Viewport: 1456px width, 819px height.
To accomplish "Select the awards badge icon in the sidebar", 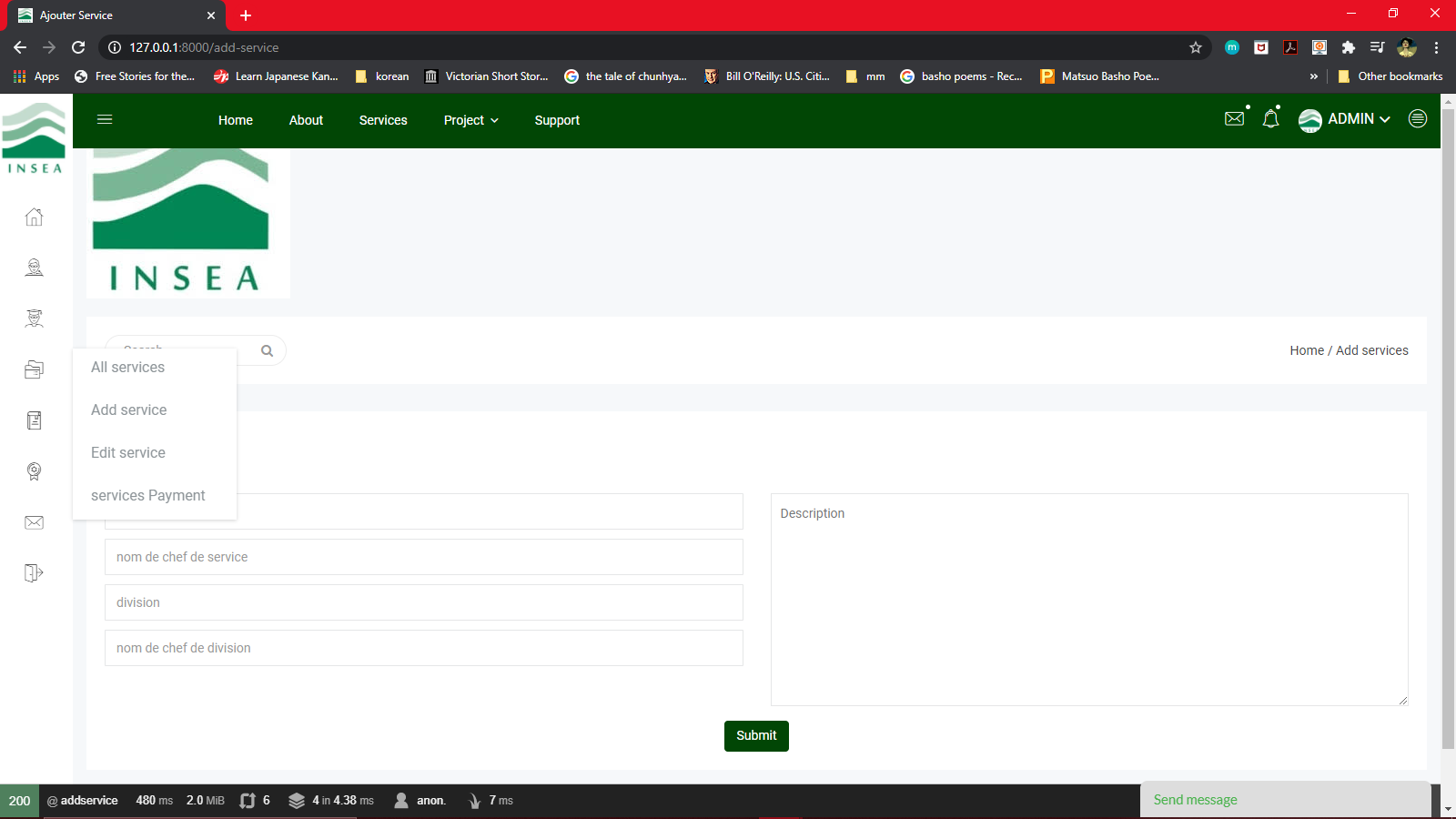I will [x=34, y=470].
